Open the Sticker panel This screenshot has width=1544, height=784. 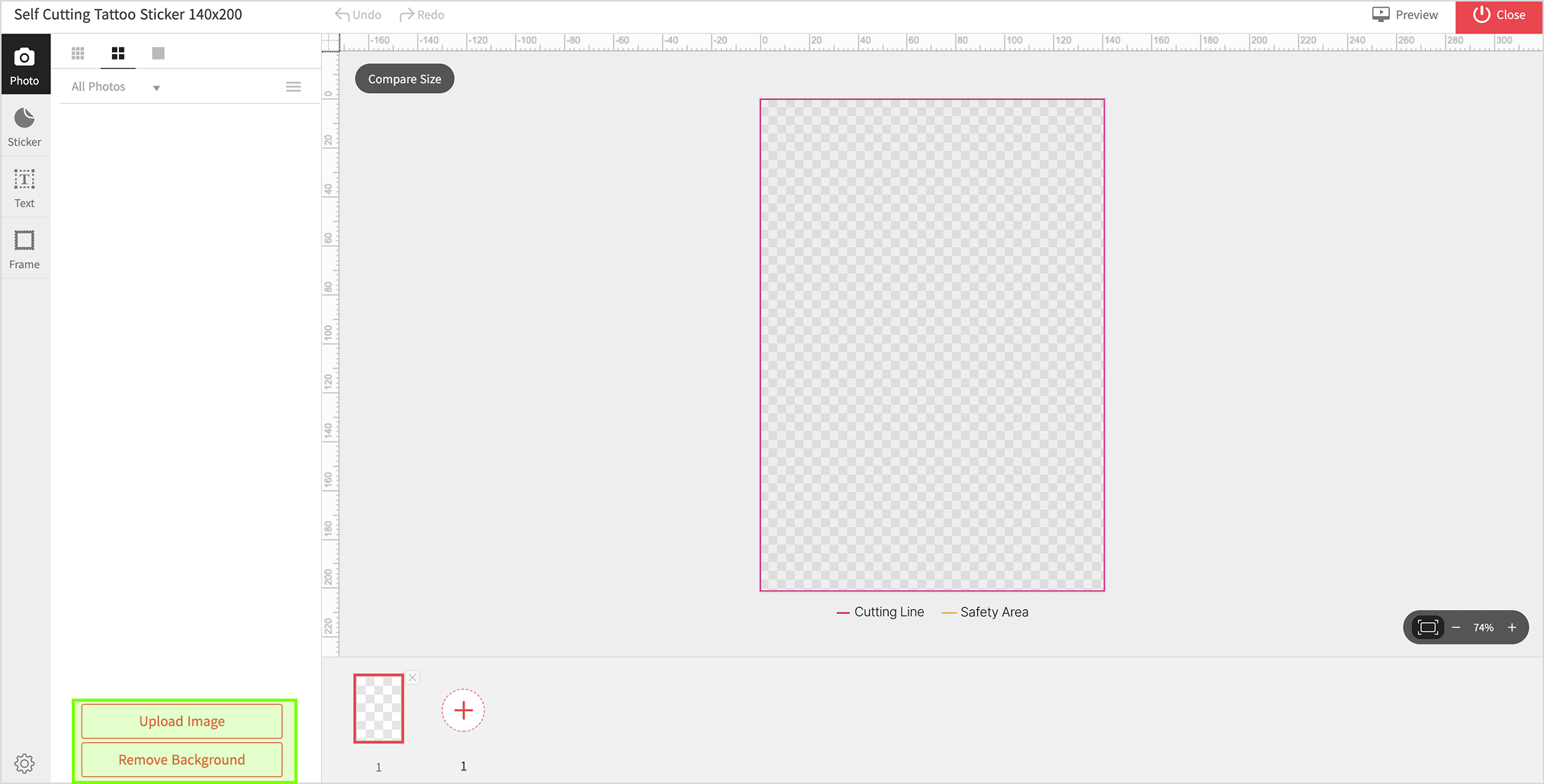(24, 127)
